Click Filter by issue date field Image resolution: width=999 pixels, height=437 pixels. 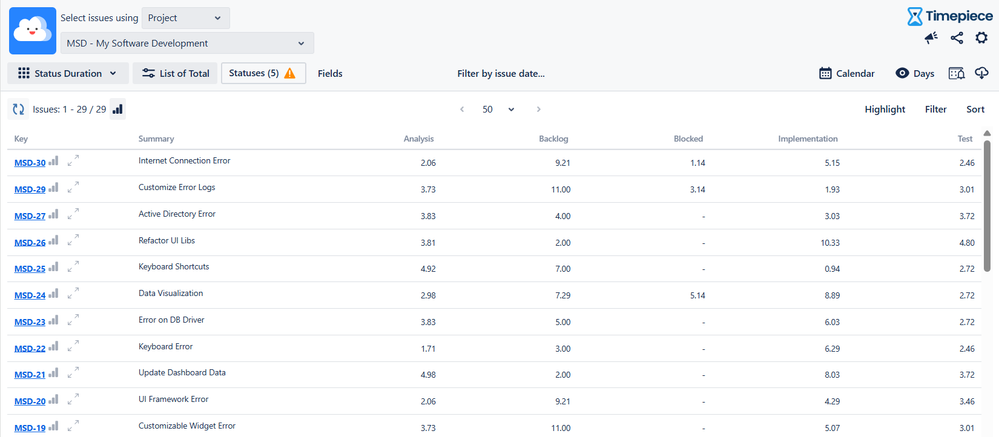pos(501,73)
